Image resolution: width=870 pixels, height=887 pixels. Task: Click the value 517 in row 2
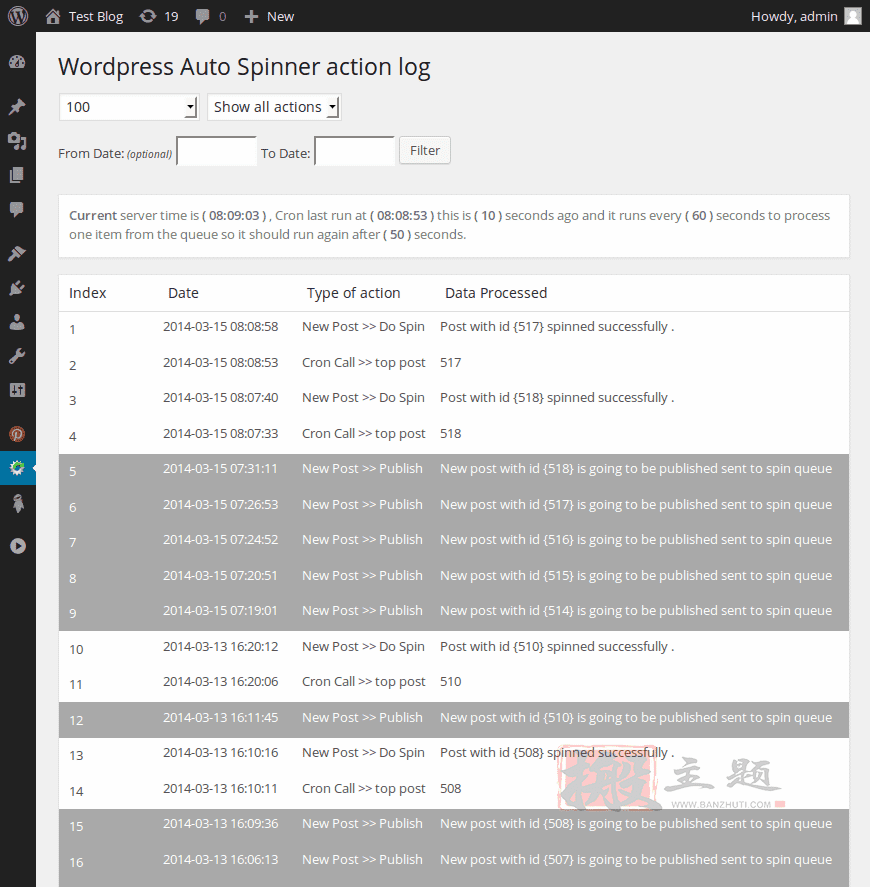(x=451, y=363)
